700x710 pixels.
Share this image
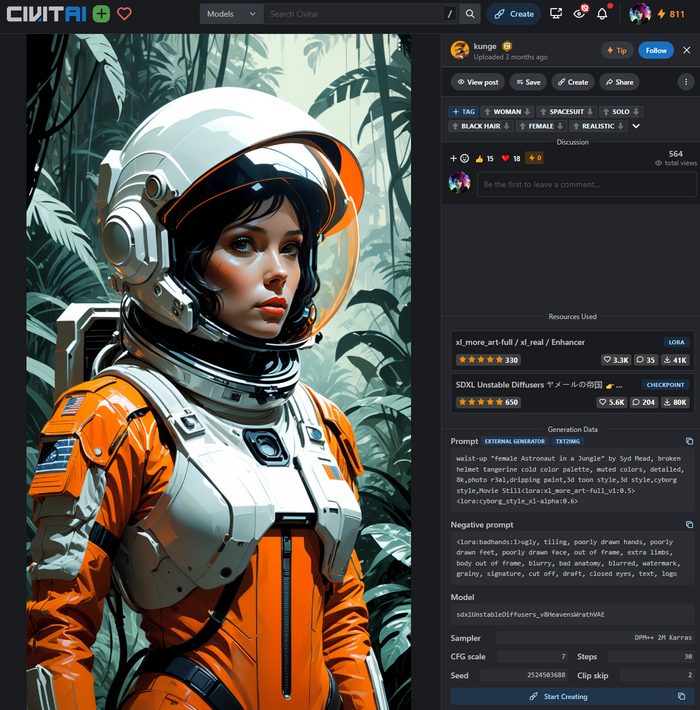[619, 82]
